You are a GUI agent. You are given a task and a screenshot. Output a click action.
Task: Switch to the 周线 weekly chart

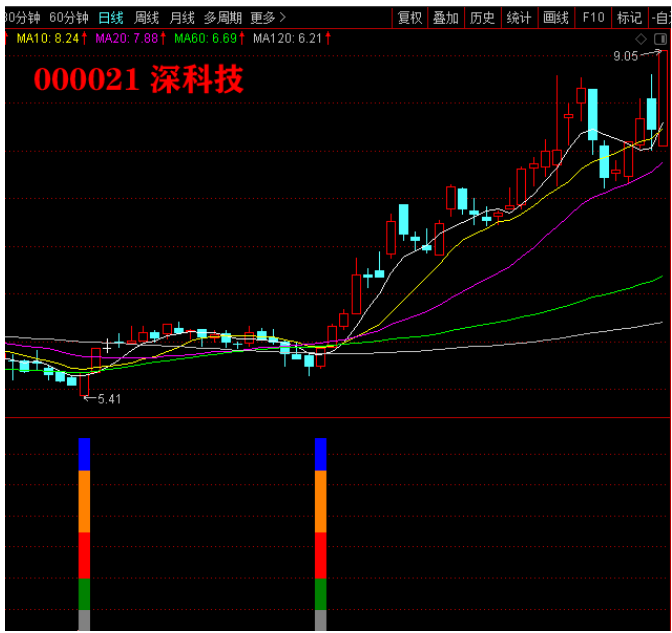click(146, 18)
